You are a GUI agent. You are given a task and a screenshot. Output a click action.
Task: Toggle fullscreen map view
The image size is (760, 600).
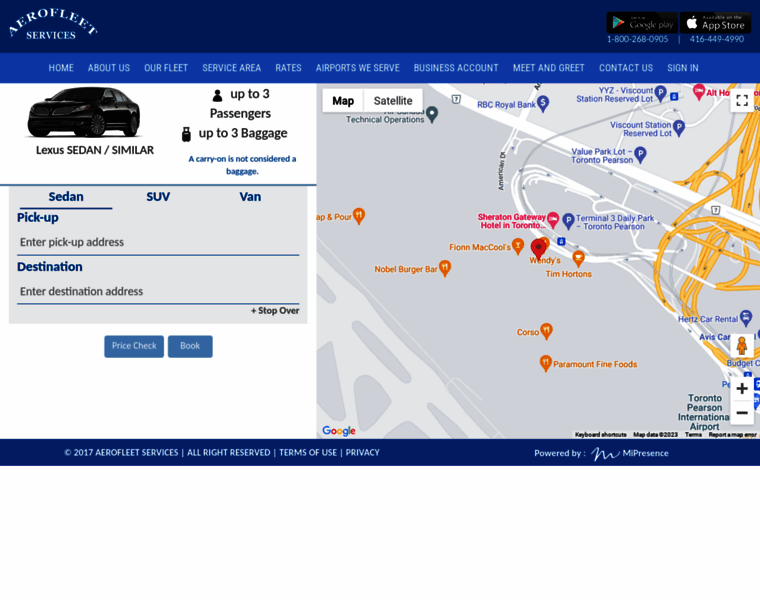tap(742, 100)
